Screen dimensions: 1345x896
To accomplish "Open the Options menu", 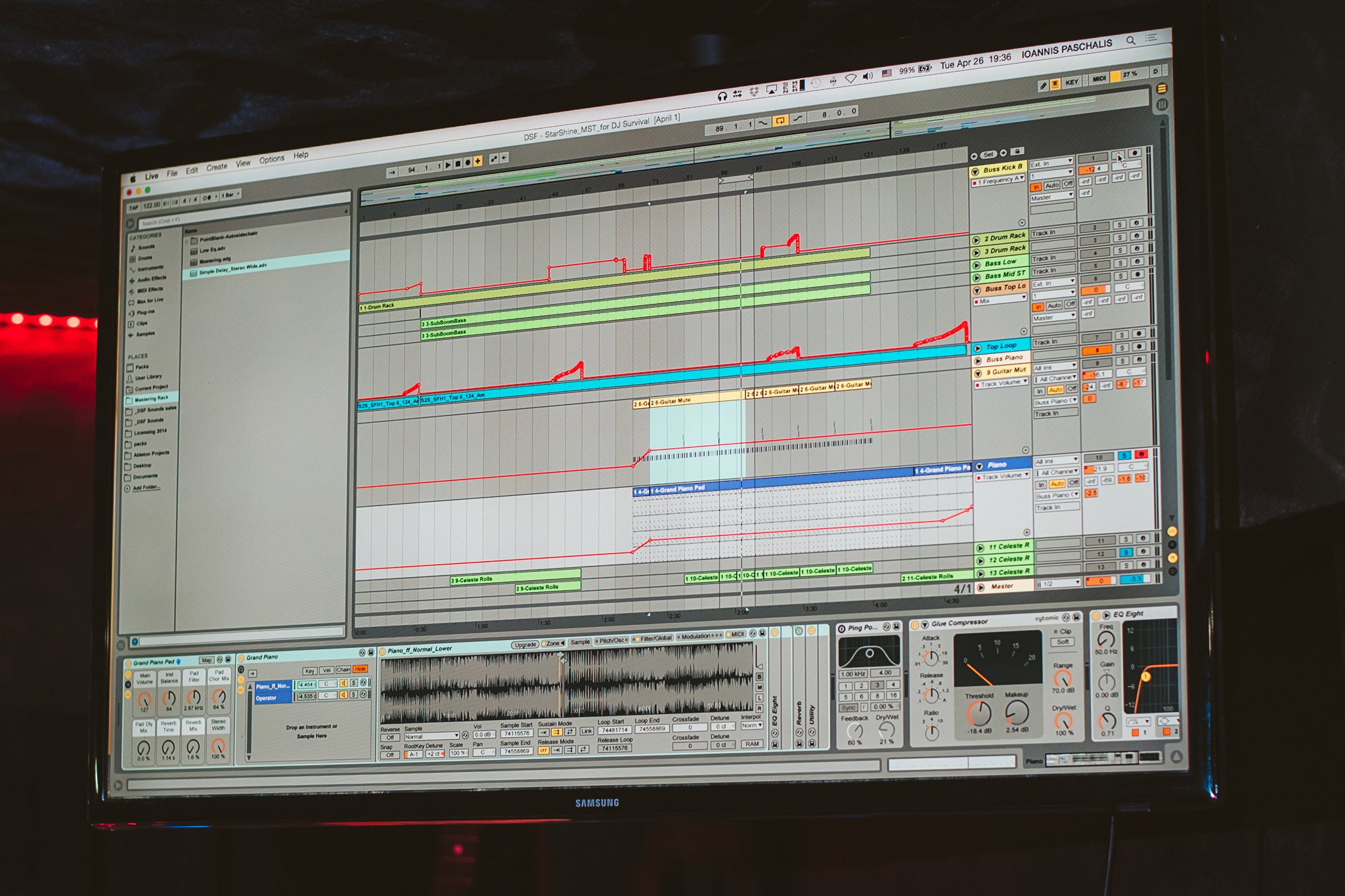I will point(271,160).
